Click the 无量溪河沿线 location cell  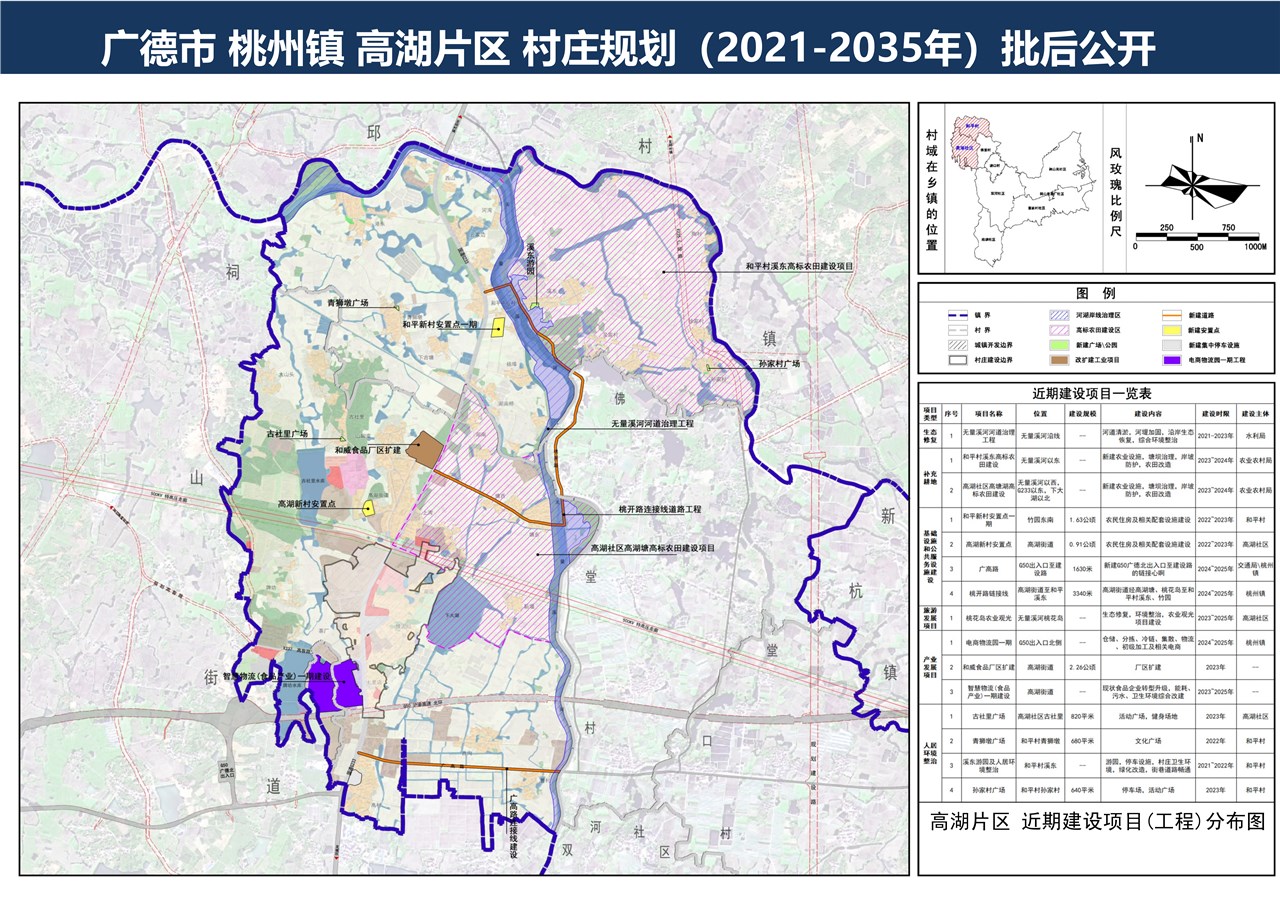click(x=1039, y=436)
